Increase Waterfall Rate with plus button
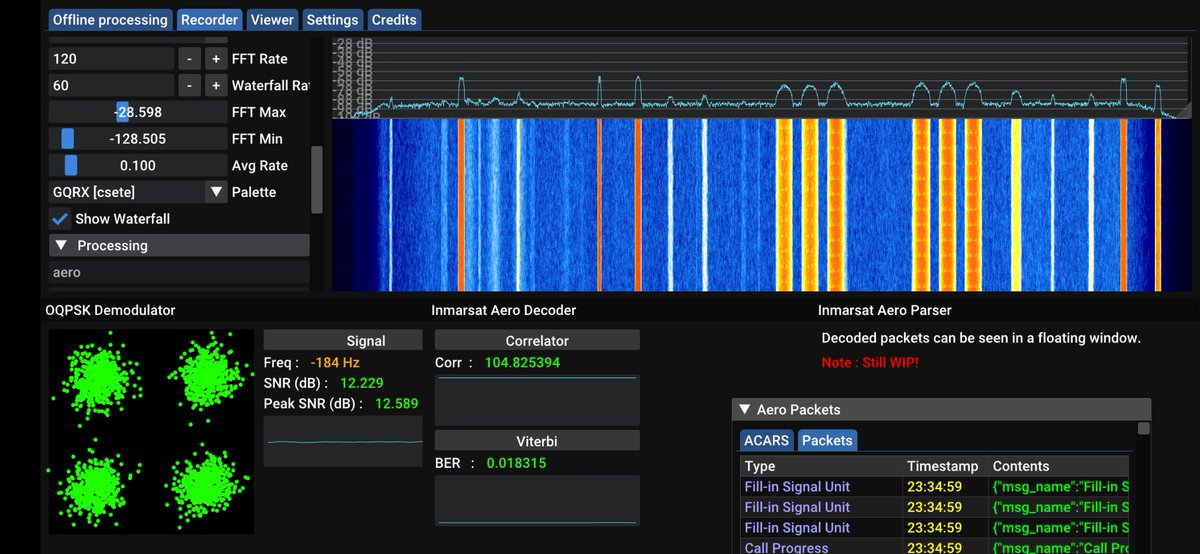 [215, 86]
